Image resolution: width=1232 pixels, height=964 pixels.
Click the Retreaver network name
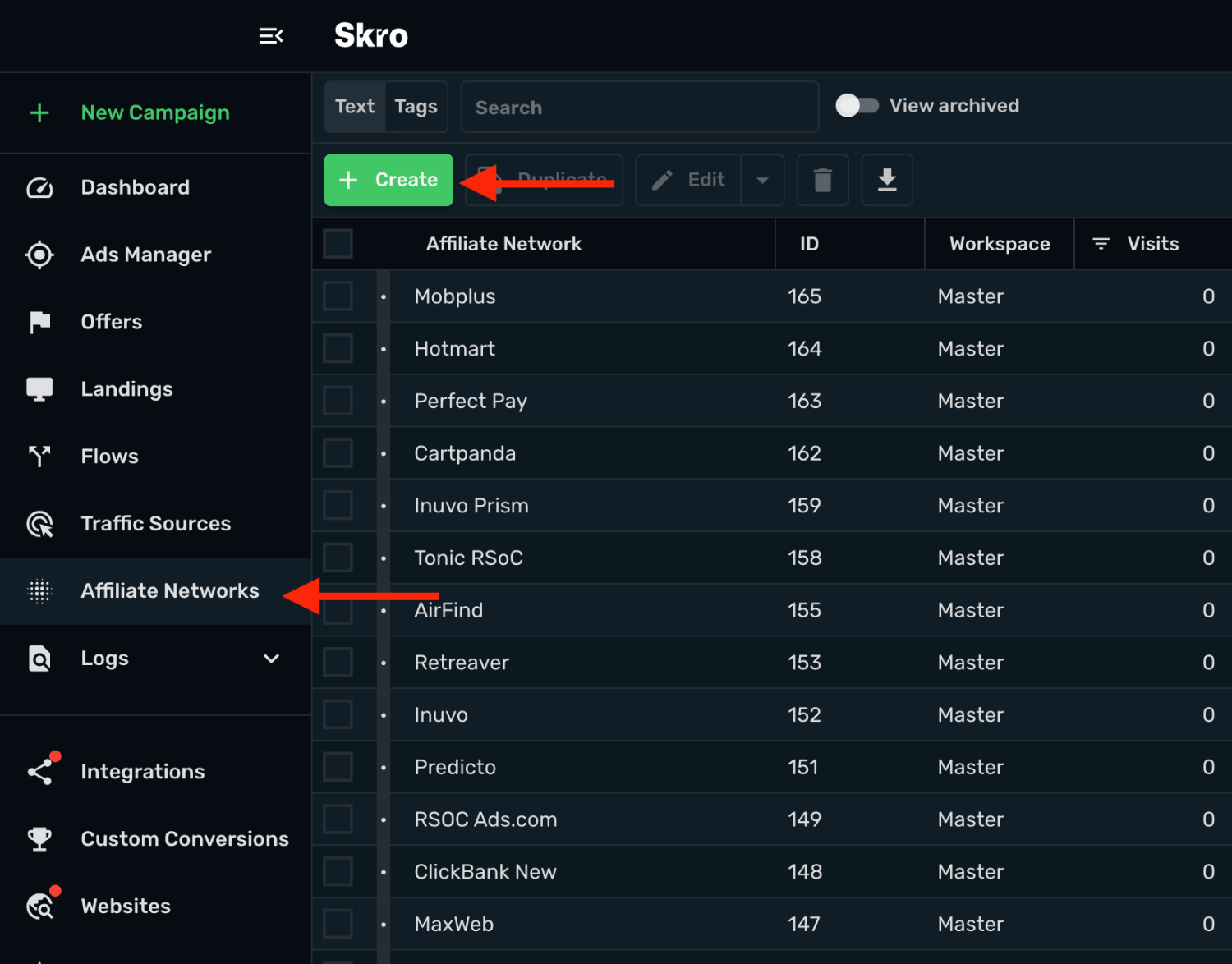tap(462, 663)
